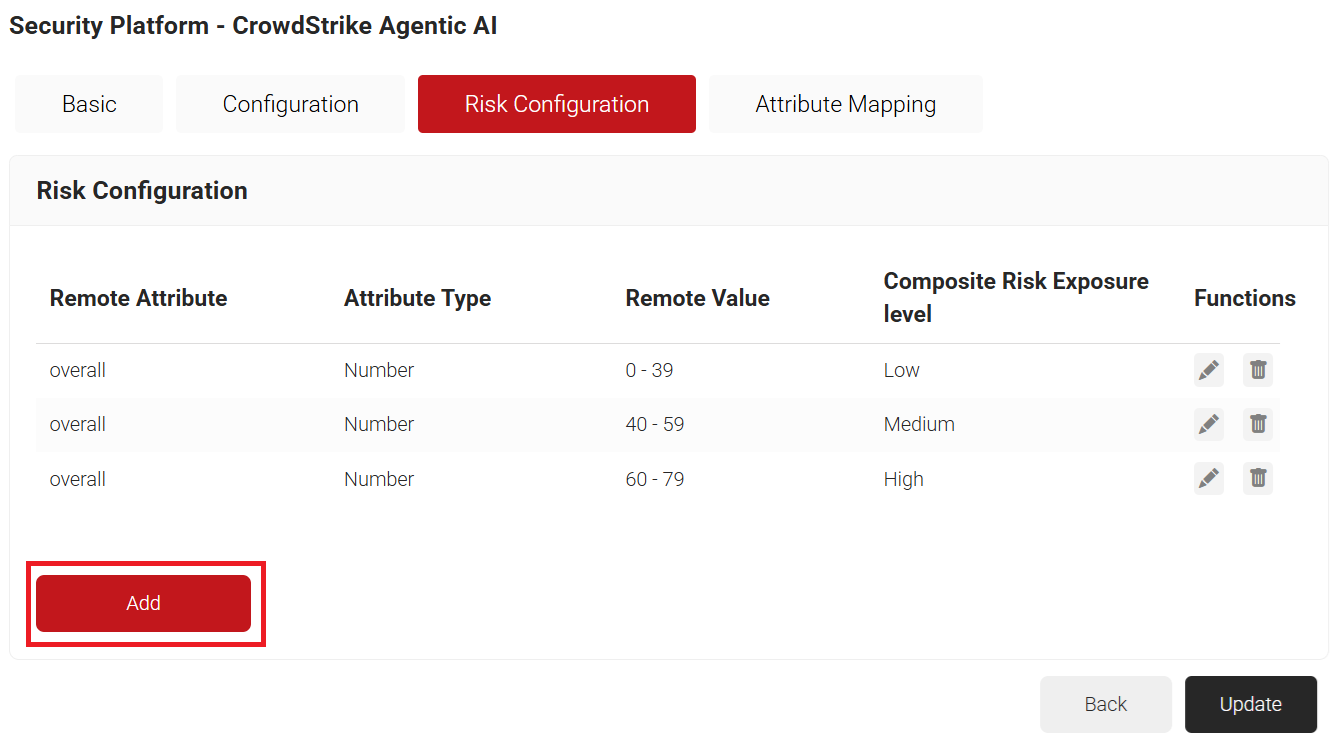
Task: Select the Attribute Type column header
Action: click(x=418, y=298)
